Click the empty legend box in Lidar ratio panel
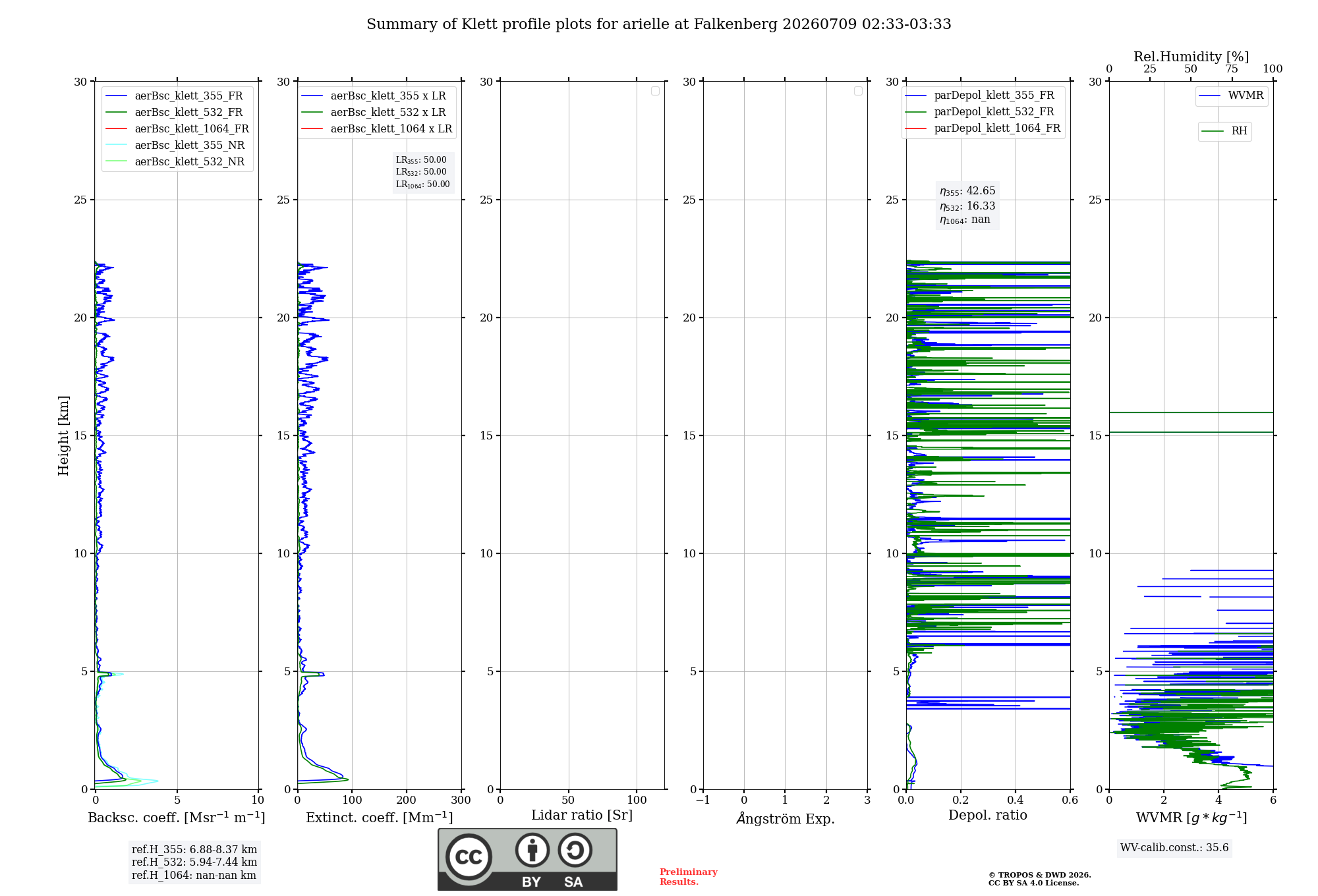1318x896 pixels. coord(655,91)
